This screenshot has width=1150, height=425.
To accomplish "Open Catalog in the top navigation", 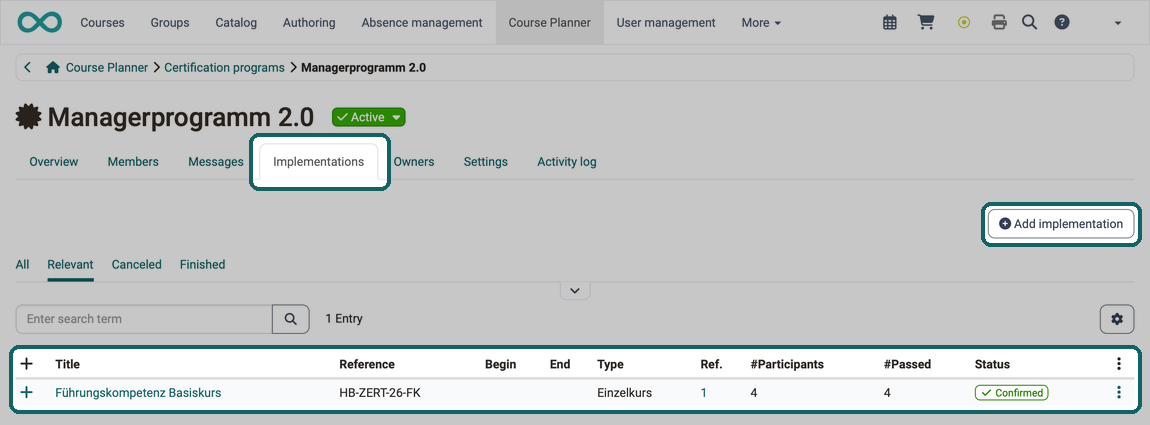I will click(236, 23).
